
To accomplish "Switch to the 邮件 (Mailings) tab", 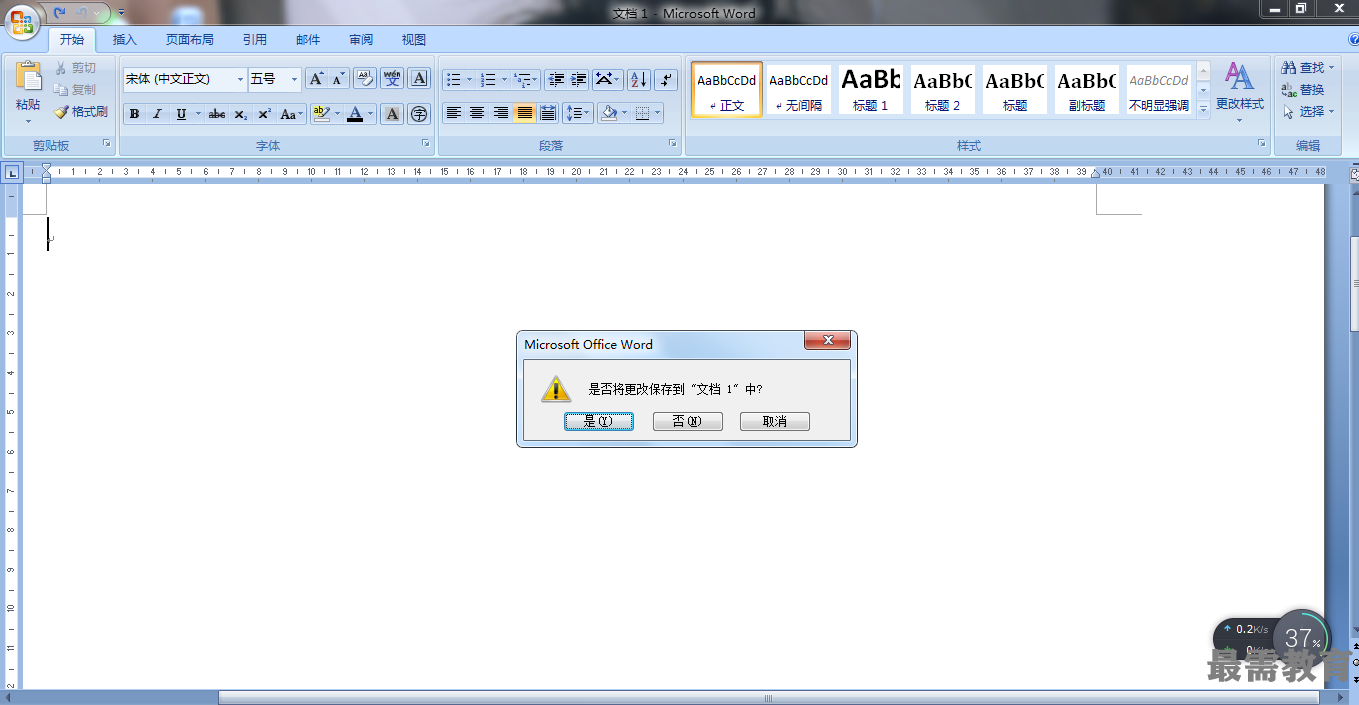I will [x=308, y=40].
